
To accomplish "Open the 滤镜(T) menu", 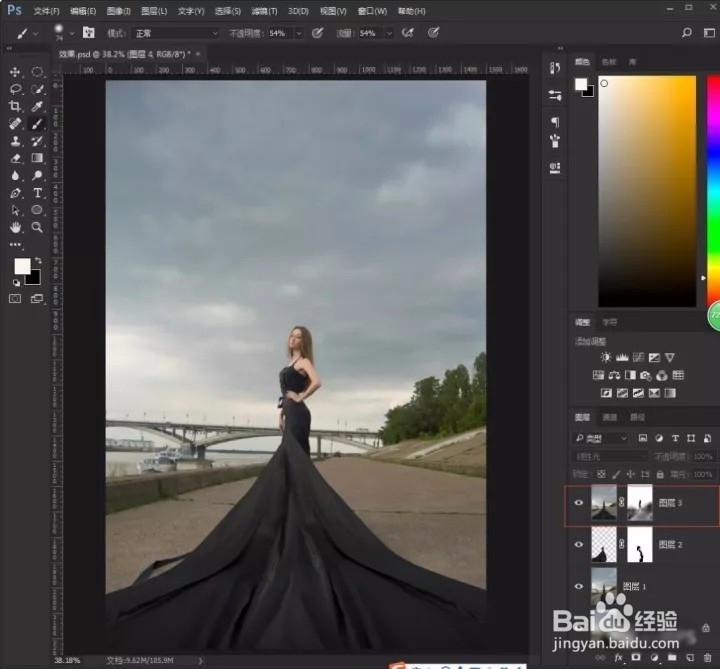I will (264, 11).
